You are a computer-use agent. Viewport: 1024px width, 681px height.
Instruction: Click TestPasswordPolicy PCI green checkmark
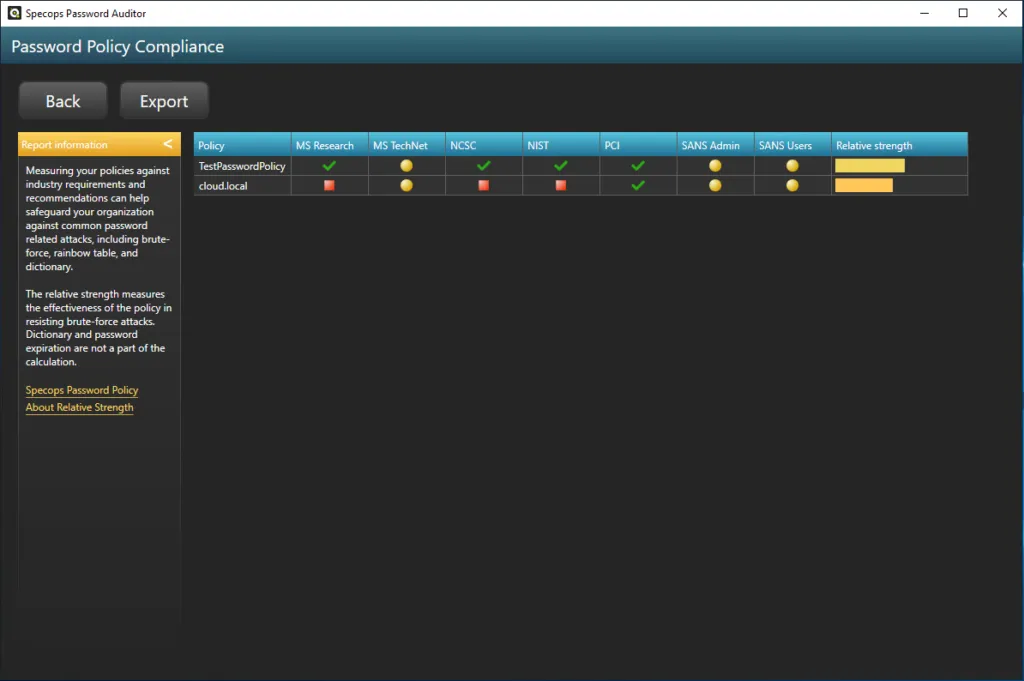pyautogui.click(x=638, y=165)
